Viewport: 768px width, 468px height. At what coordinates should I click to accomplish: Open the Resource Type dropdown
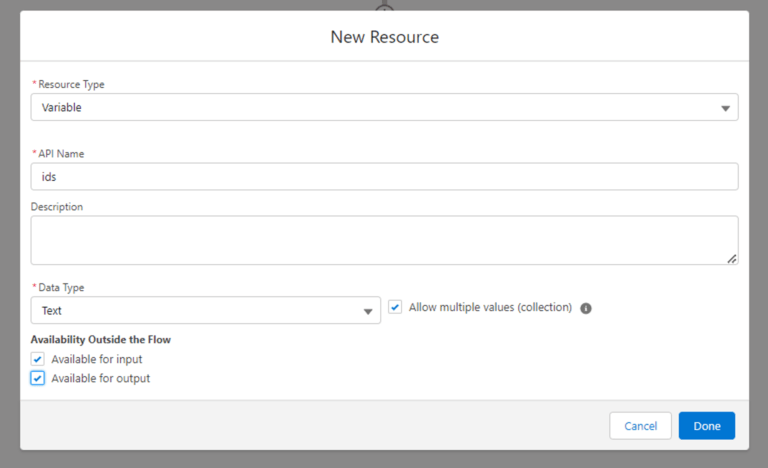[384, 107]
